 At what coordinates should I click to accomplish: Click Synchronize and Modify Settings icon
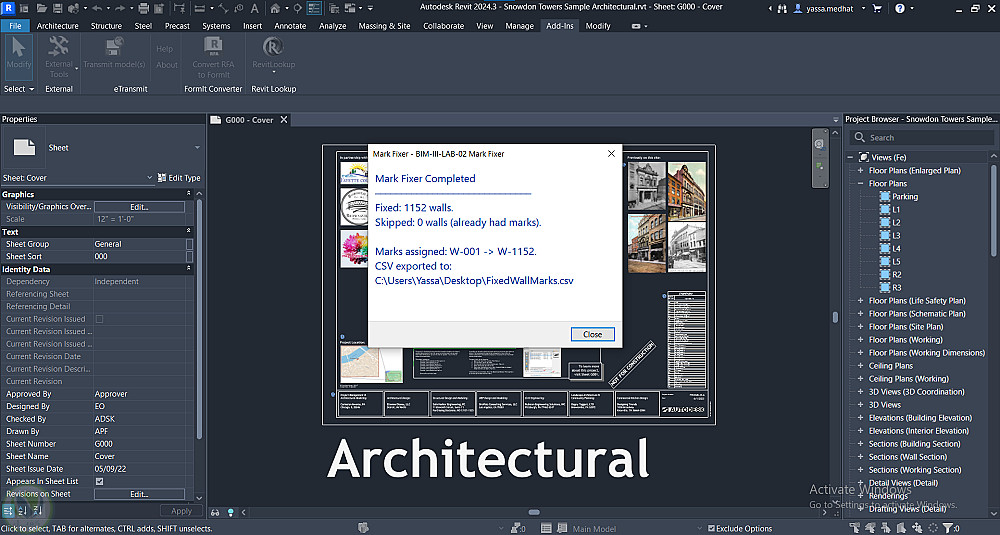[x=73, y=8]
